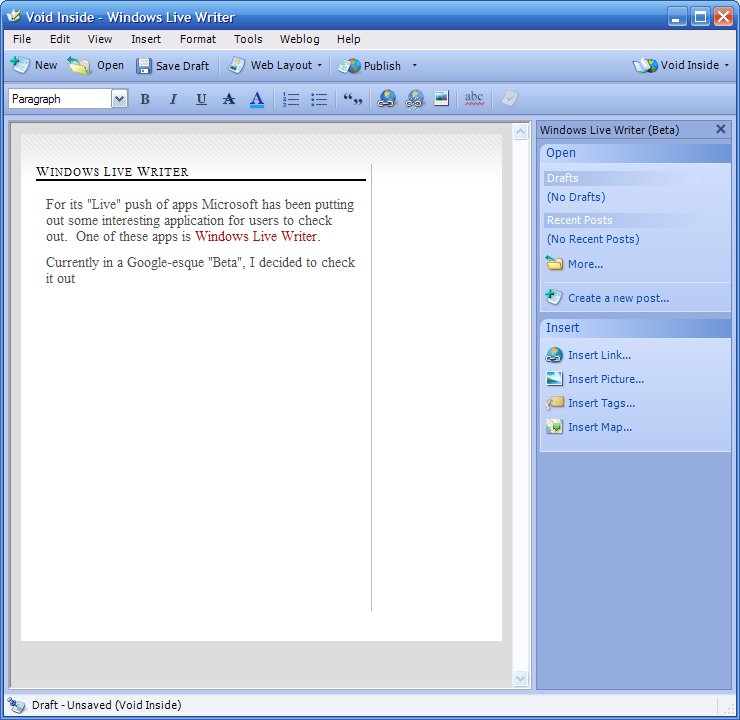Click the icon beside Create a new post
The height and width of the screenshot is (720, 740).
click(x=554, y=297)
